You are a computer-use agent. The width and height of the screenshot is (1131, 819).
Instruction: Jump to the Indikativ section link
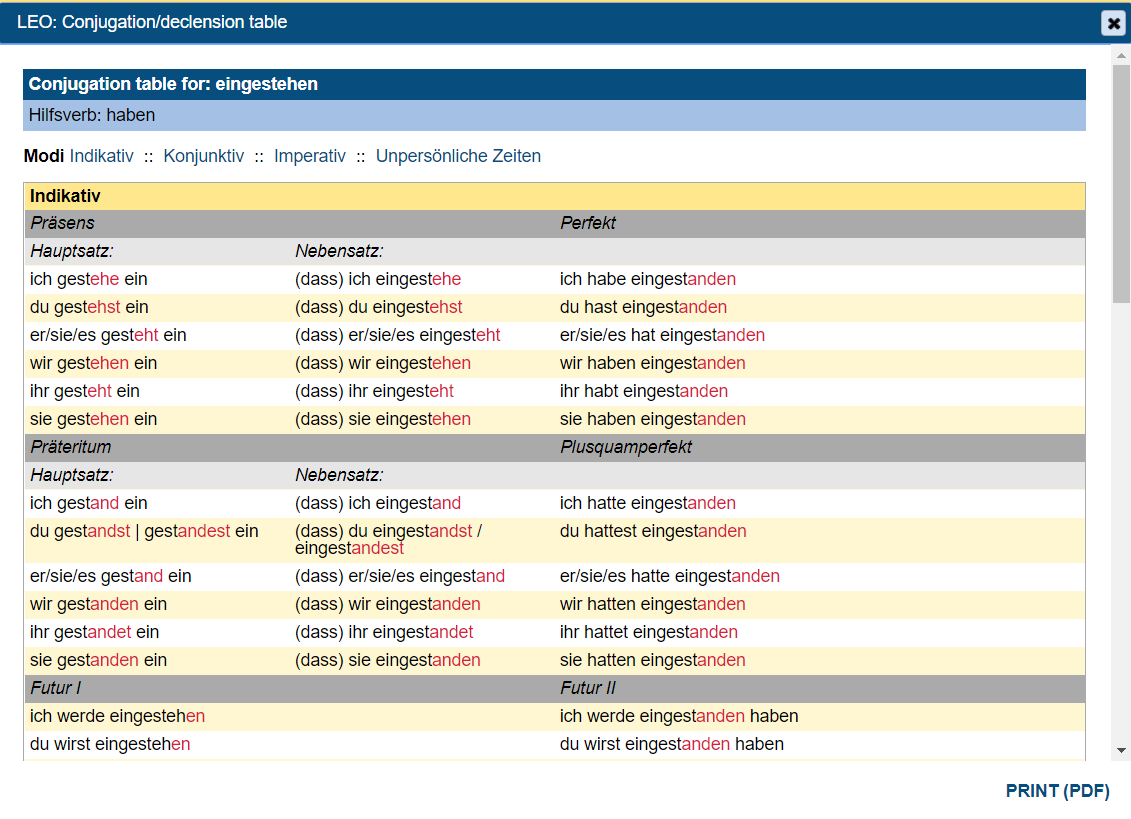tap(102, 156)
